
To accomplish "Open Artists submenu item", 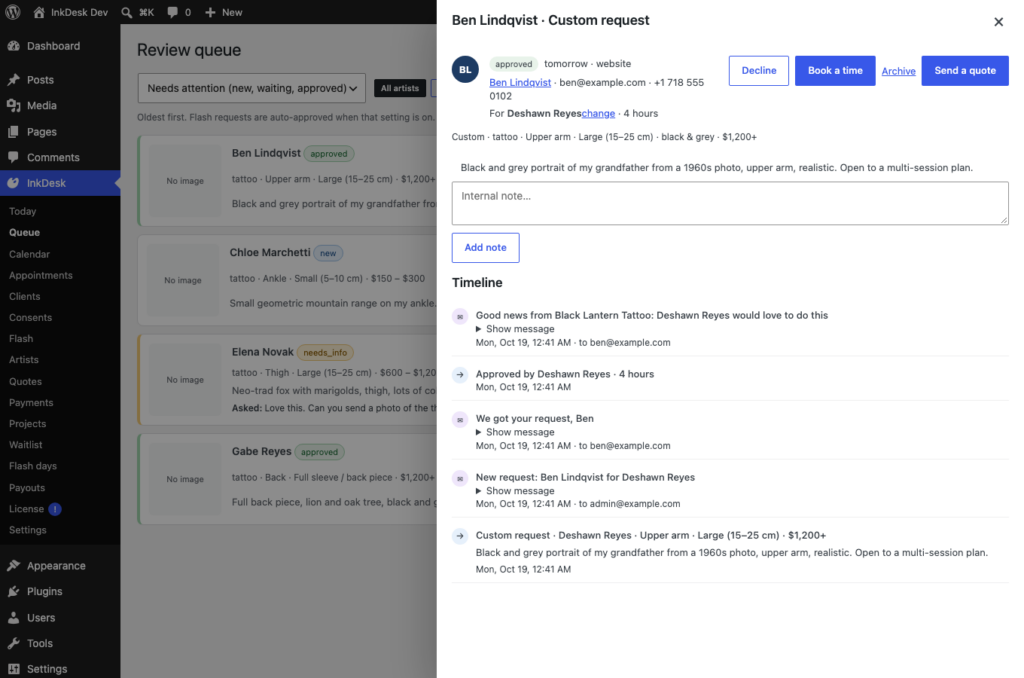I will click(x=24, y=360).
